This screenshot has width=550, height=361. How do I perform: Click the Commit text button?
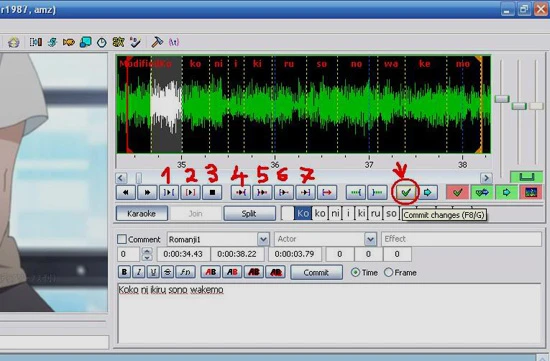[x=316, y=272]
